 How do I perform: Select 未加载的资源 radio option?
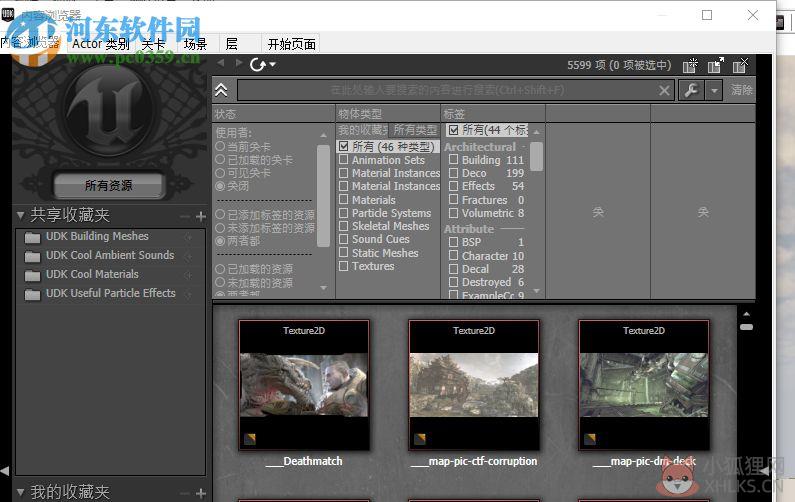click(x=220, y=282)
